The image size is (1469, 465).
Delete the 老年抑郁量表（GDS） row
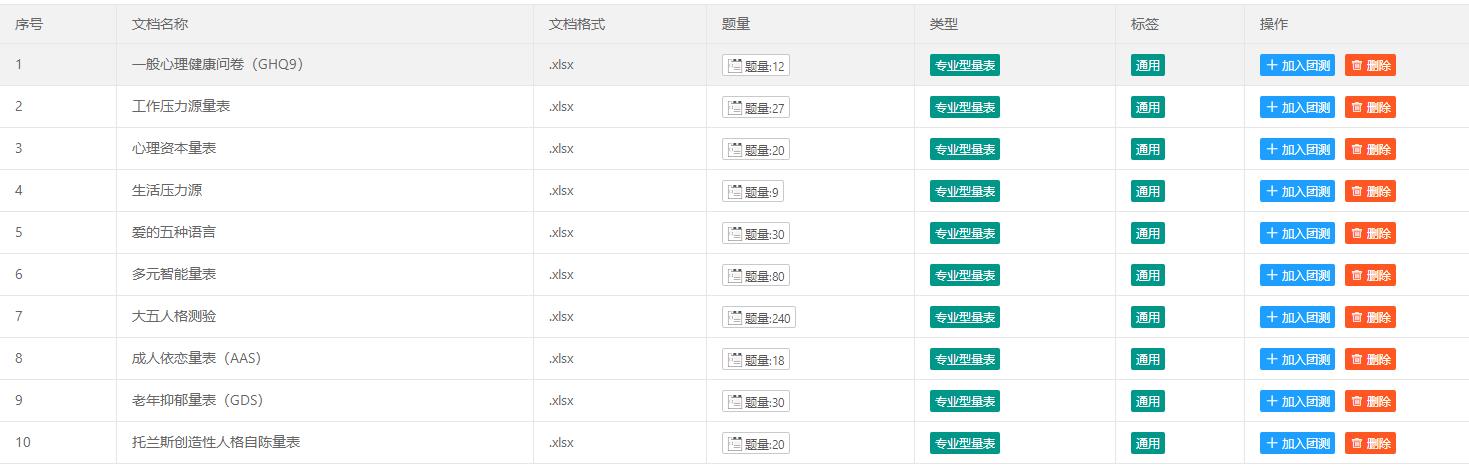1370,402
